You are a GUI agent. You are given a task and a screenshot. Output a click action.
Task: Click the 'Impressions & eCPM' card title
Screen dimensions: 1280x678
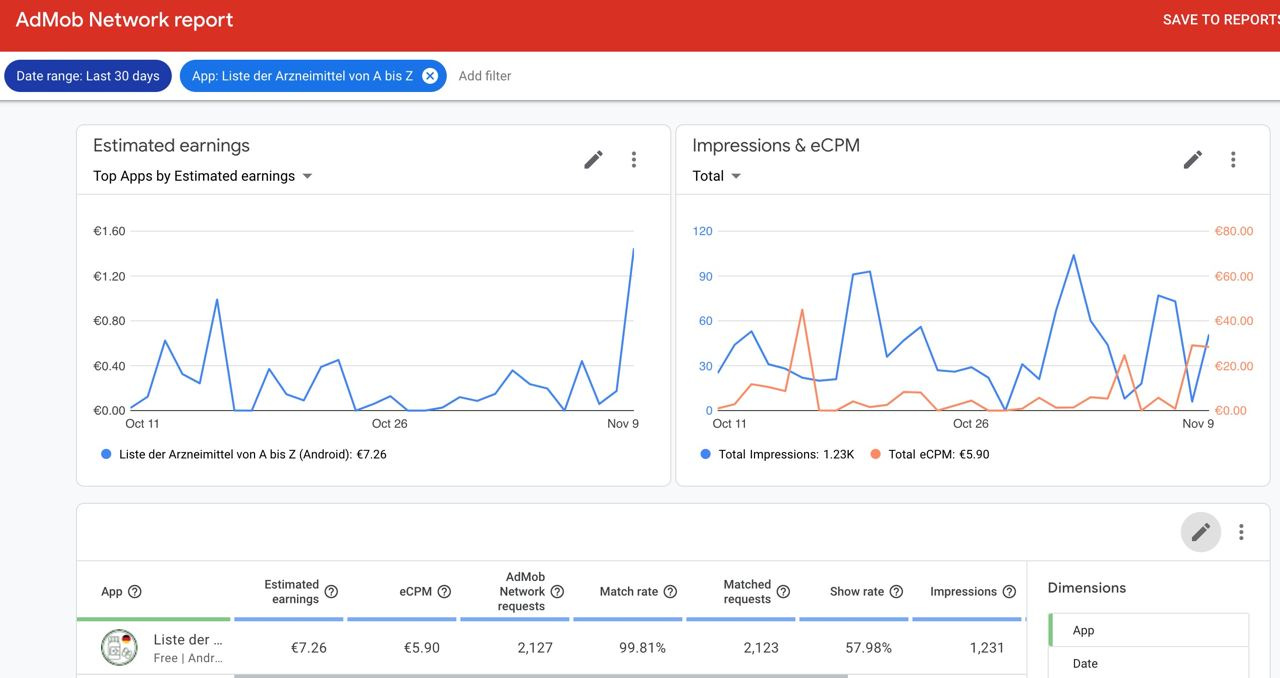[x=776, y=146]
